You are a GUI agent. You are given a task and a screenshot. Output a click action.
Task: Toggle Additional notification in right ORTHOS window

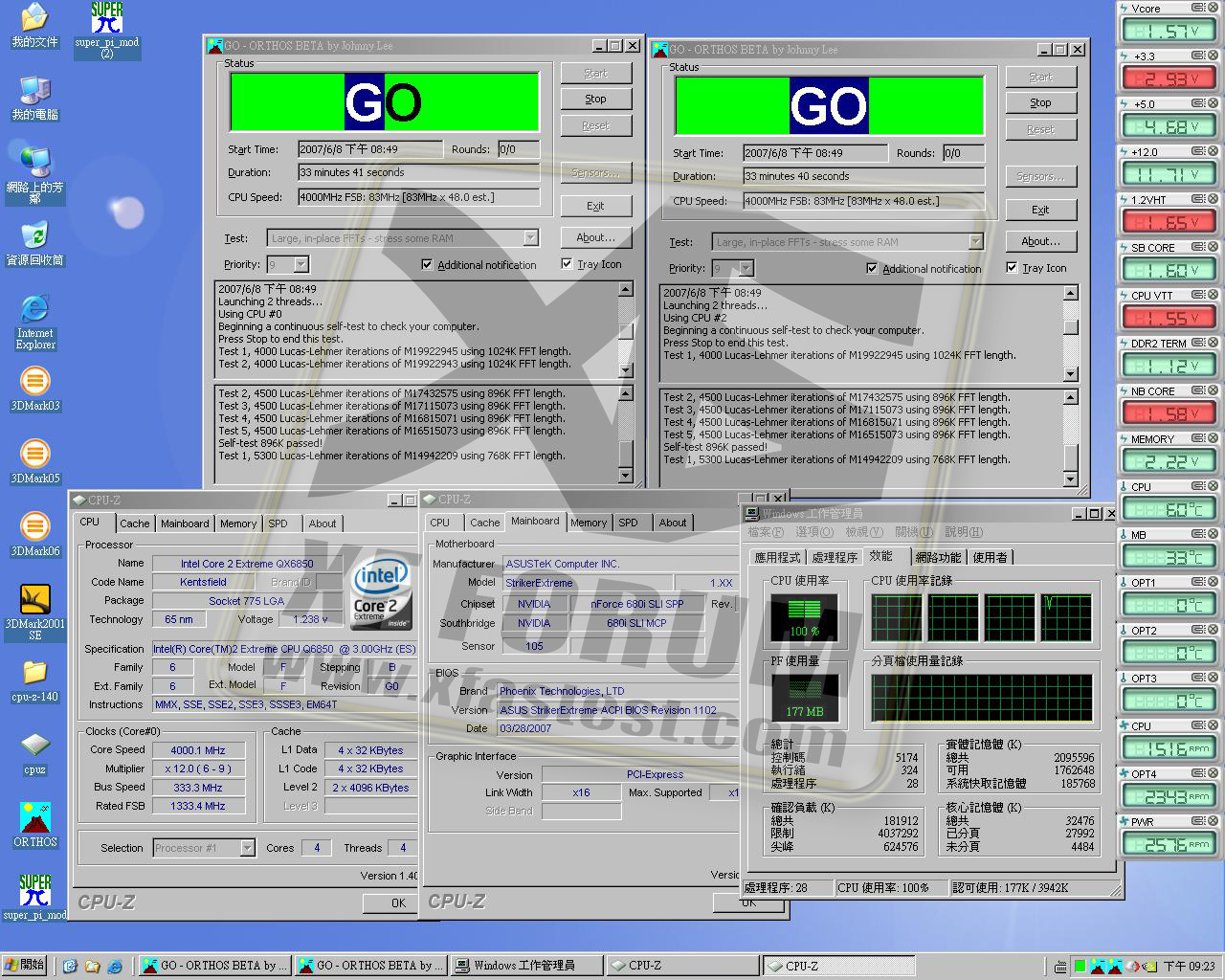[x=924, y=269]
